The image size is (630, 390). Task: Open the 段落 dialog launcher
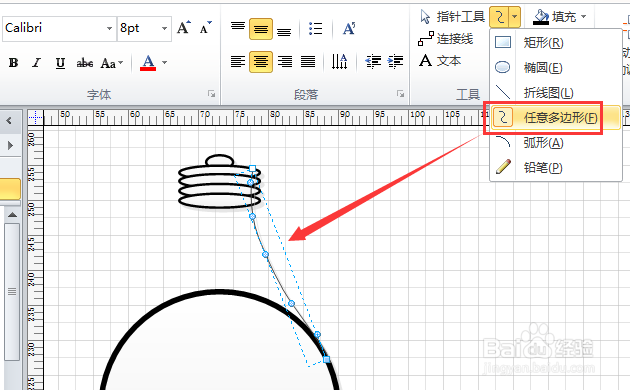pyautogui.click(x=401, y=94)
